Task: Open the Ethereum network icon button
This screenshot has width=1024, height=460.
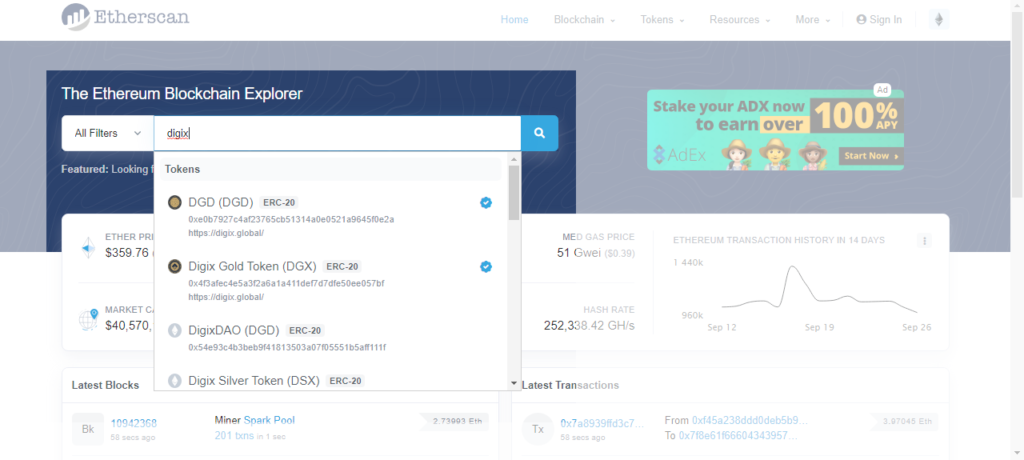Action: tap(939, 20)
